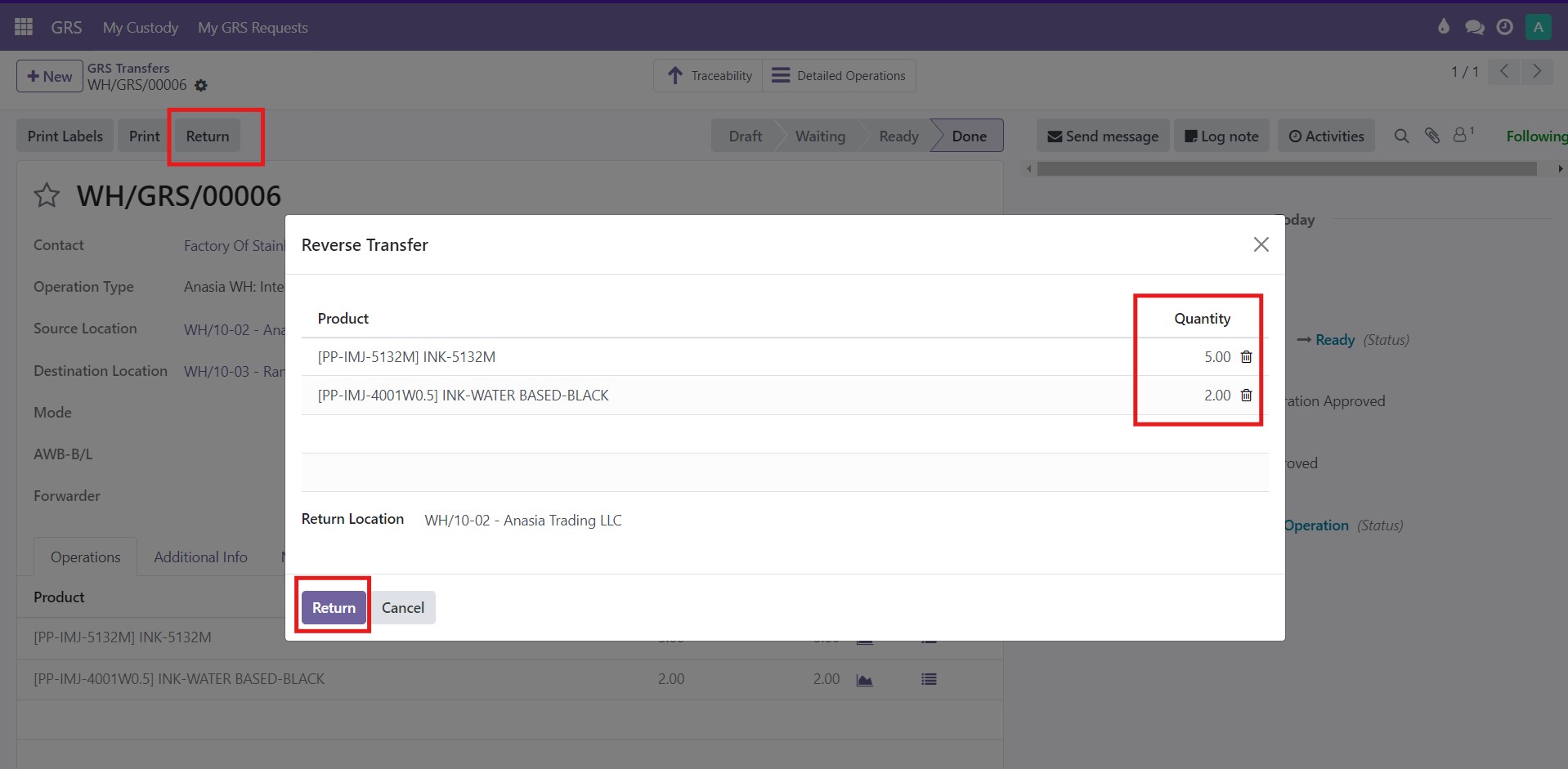Delete the INK-5132M line with trash icon
This screenshot has width=1568, height=769.
[x=1246, y=357]
